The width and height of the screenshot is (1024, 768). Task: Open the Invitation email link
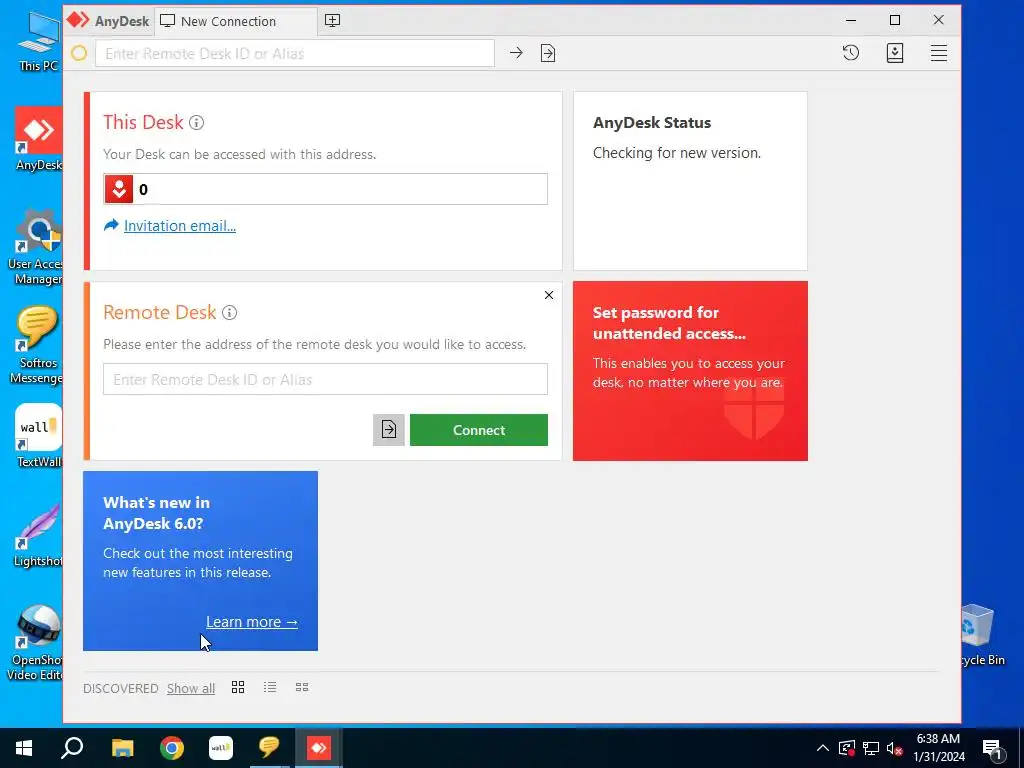coord(180,225)
